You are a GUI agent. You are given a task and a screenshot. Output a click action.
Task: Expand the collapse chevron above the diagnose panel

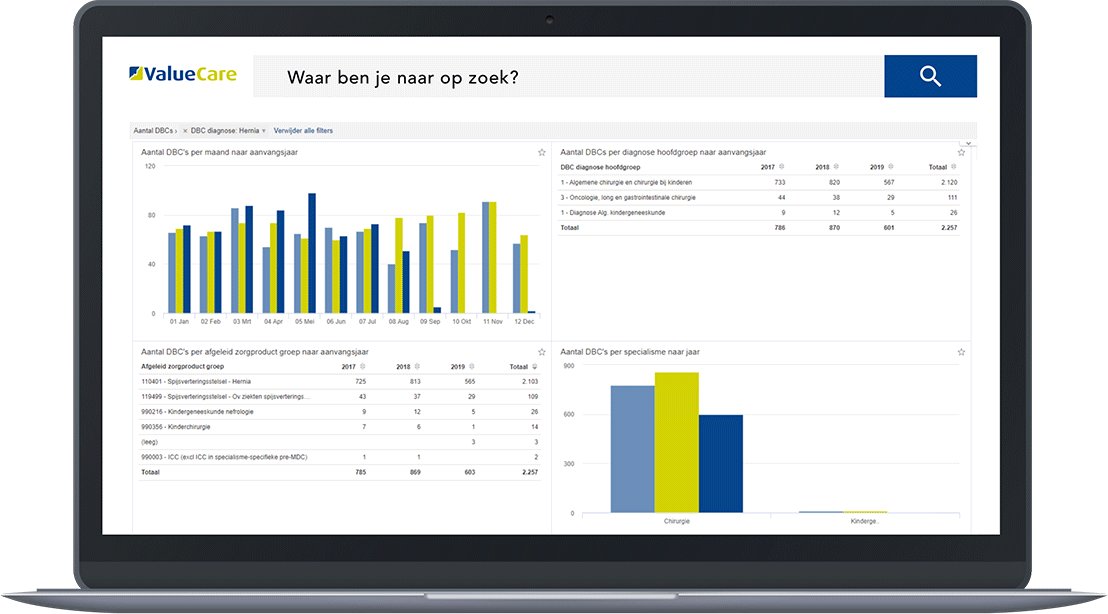click(967, 144)
